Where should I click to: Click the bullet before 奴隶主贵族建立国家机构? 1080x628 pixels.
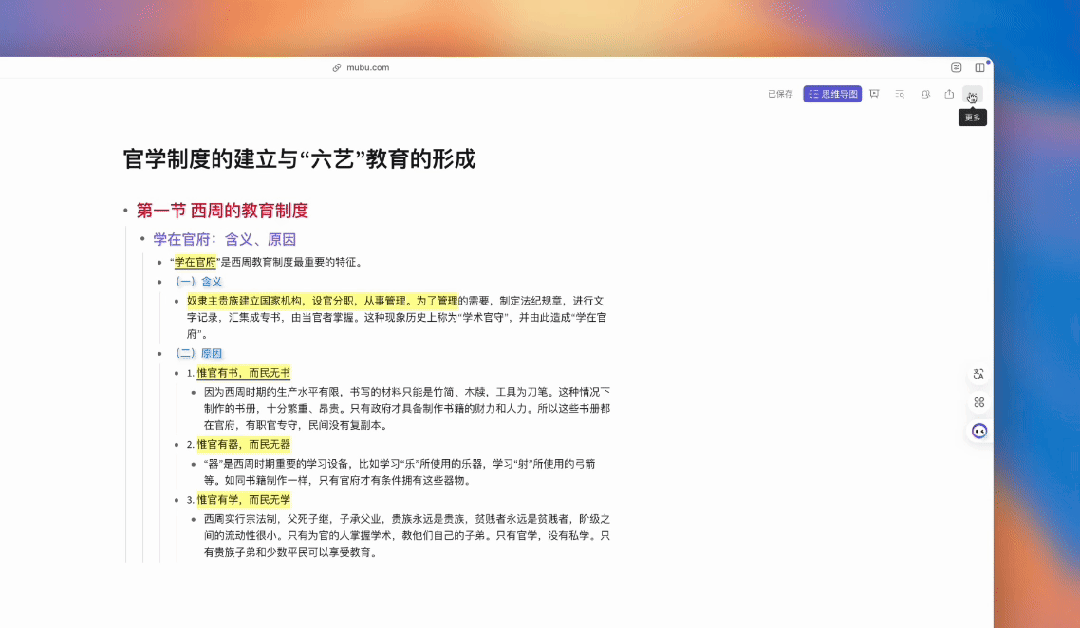[x=176, y=301]
